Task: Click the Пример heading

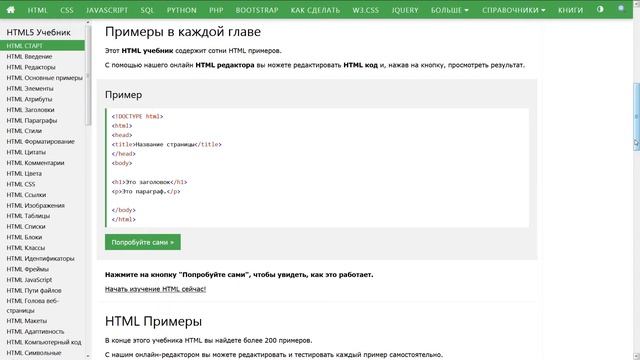Action: pyautogui.click(x=123, y=95)
